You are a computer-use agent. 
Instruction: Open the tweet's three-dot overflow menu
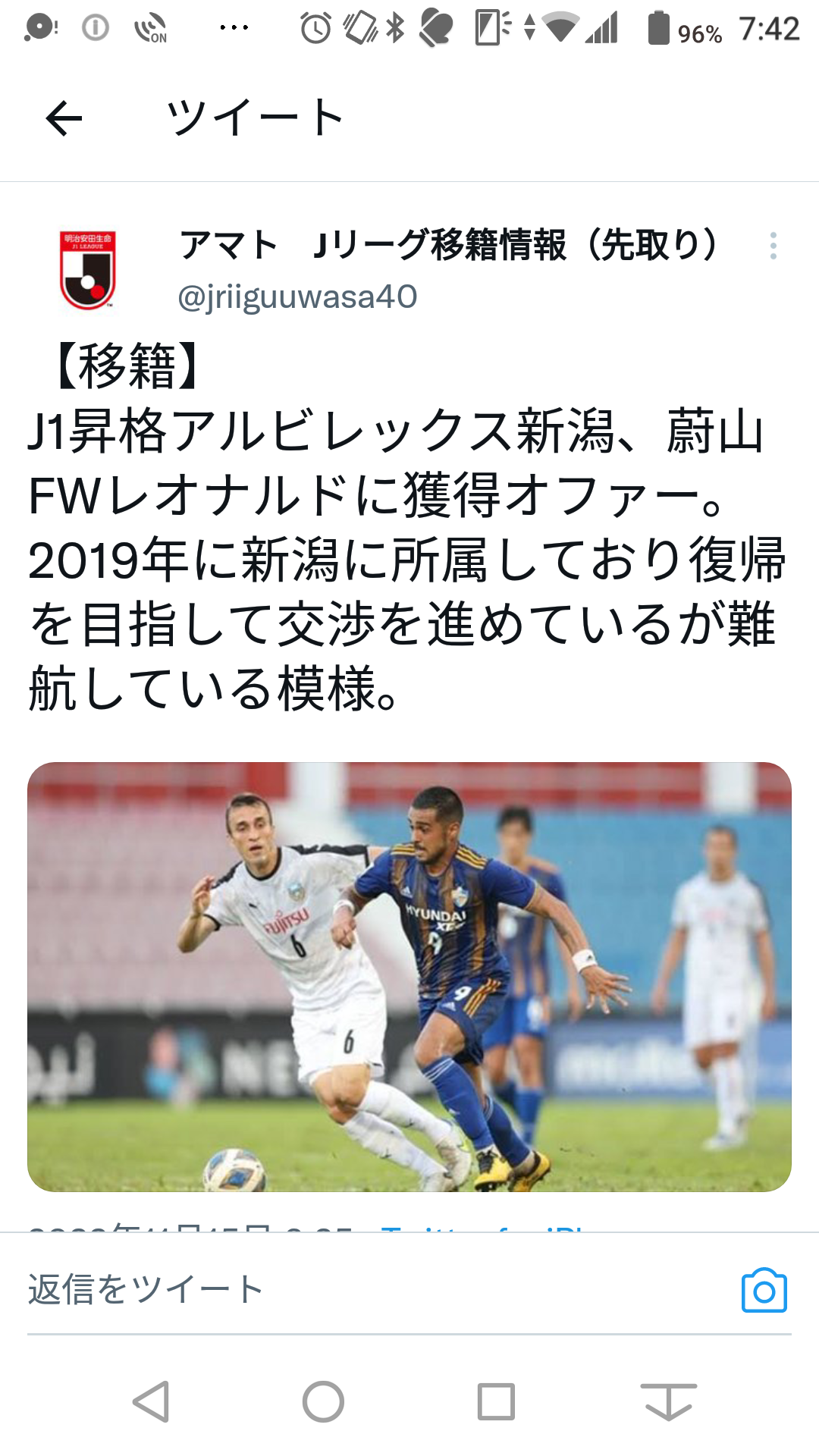coord(773,246)
